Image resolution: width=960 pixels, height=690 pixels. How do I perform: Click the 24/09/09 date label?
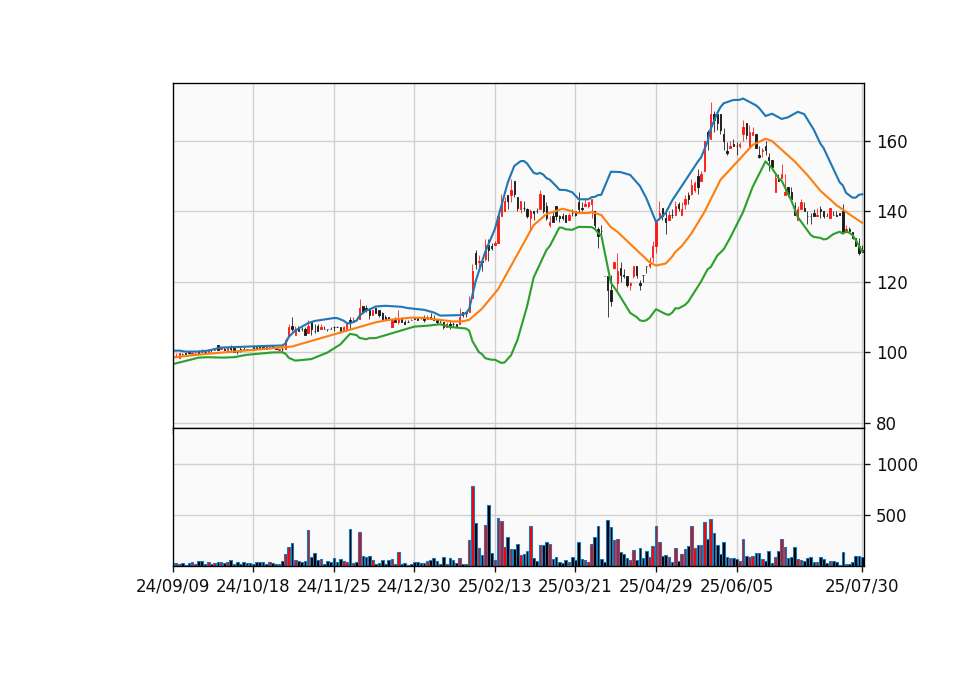(x=173, y=586)
